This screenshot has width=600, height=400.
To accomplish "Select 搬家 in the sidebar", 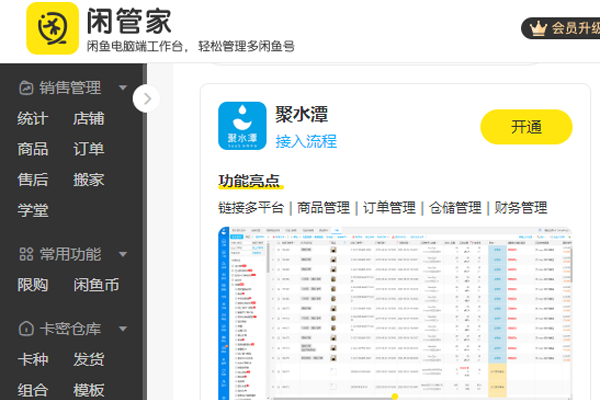I will pyautogui.click(x=88, y=180).
